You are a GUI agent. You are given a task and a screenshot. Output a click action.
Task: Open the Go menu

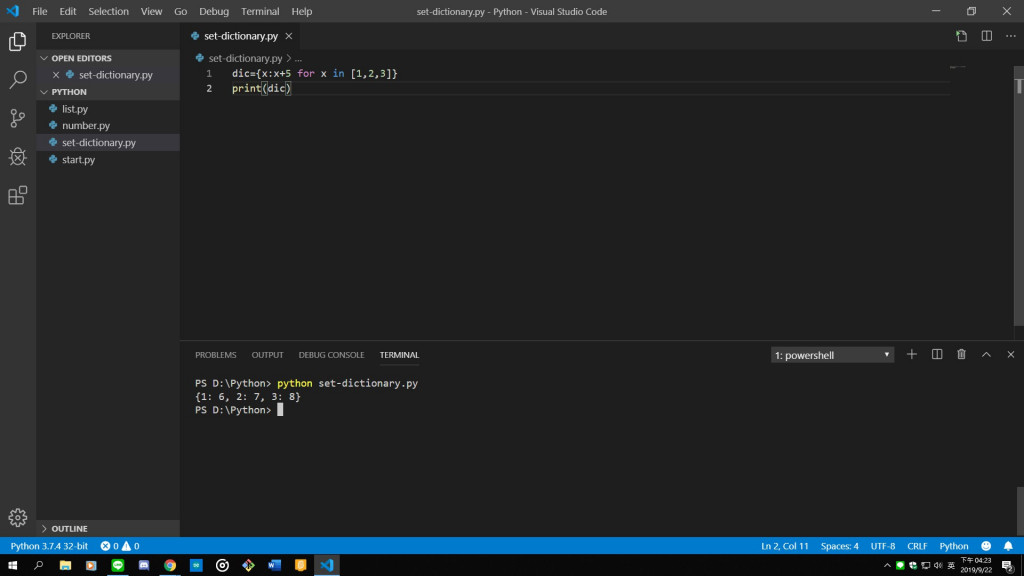tap(181, 11)
